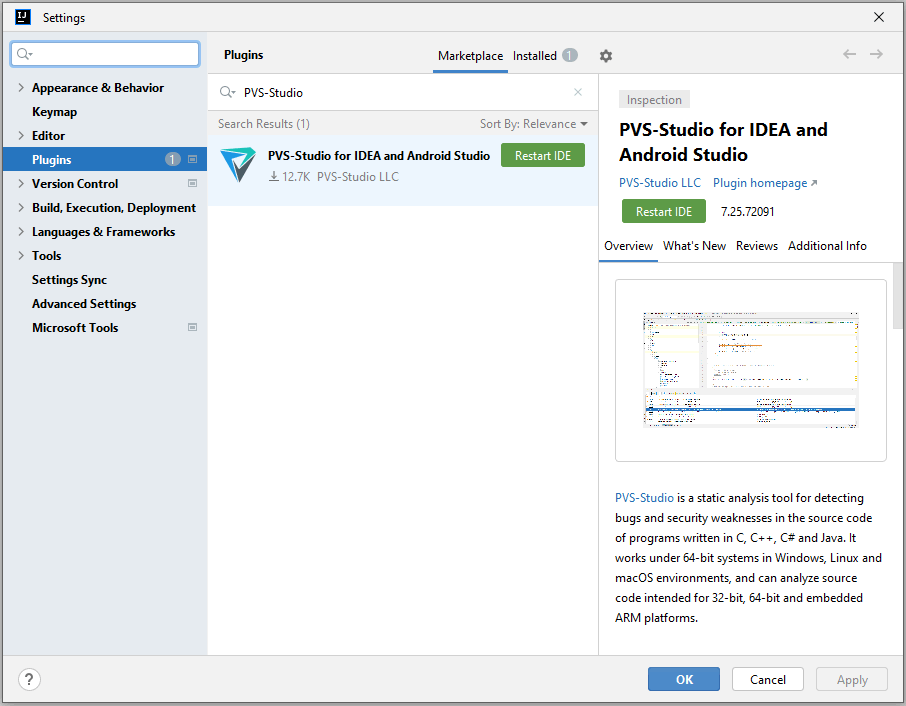
Task: Open the Sort By: Relevance dropdown
Action: (x=534, y=124)
